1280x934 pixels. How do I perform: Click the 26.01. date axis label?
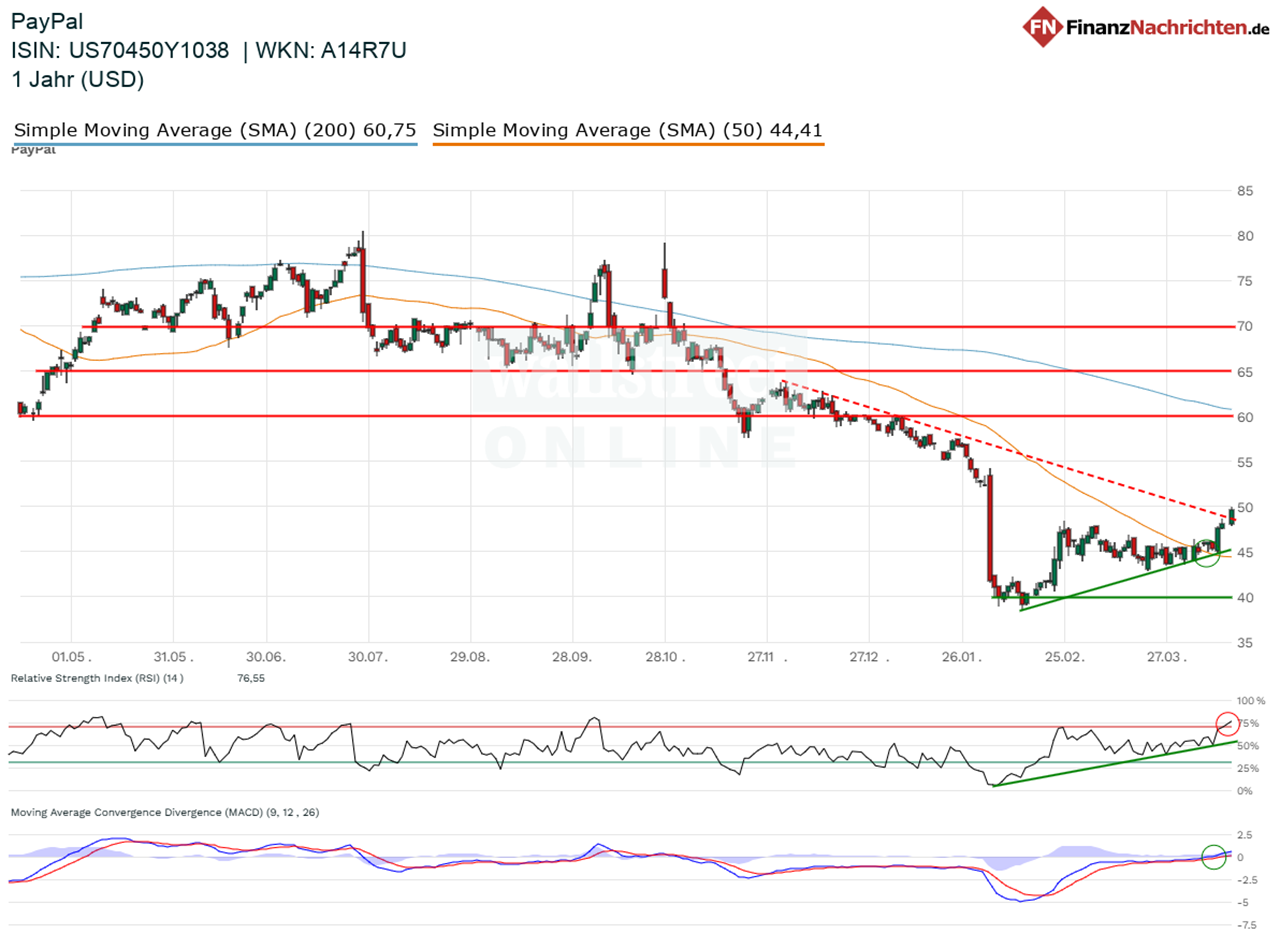pyautogui.click(x=961, y=658)
